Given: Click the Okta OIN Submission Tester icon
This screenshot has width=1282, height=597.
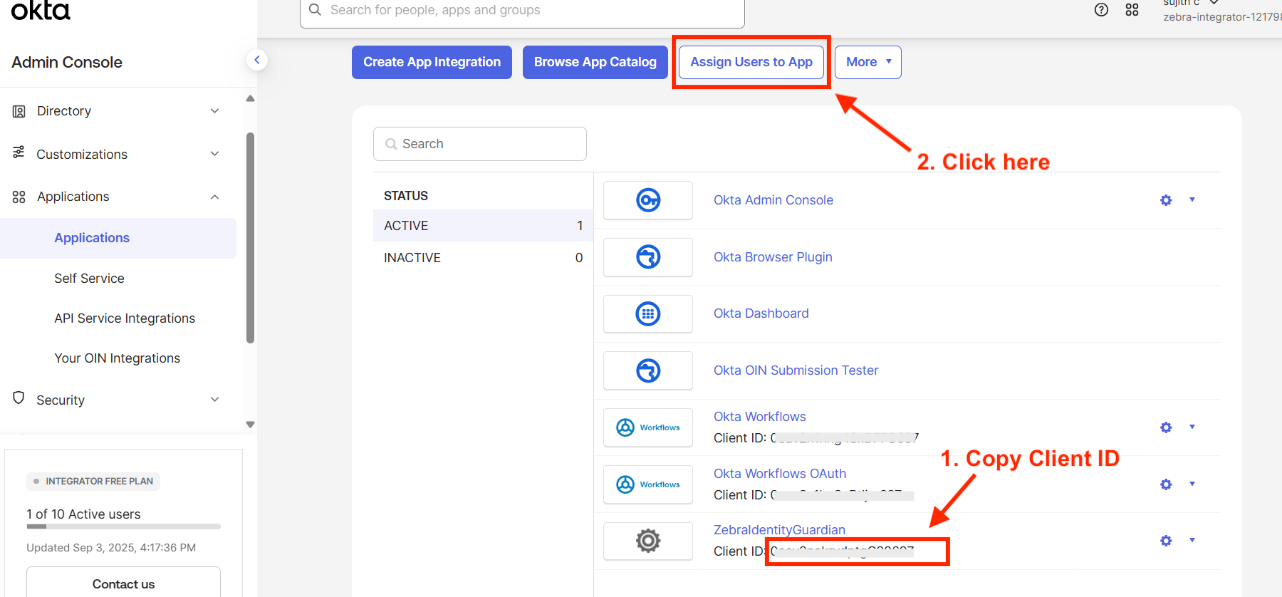Looking at the screenshot, I should click(648, 371).
